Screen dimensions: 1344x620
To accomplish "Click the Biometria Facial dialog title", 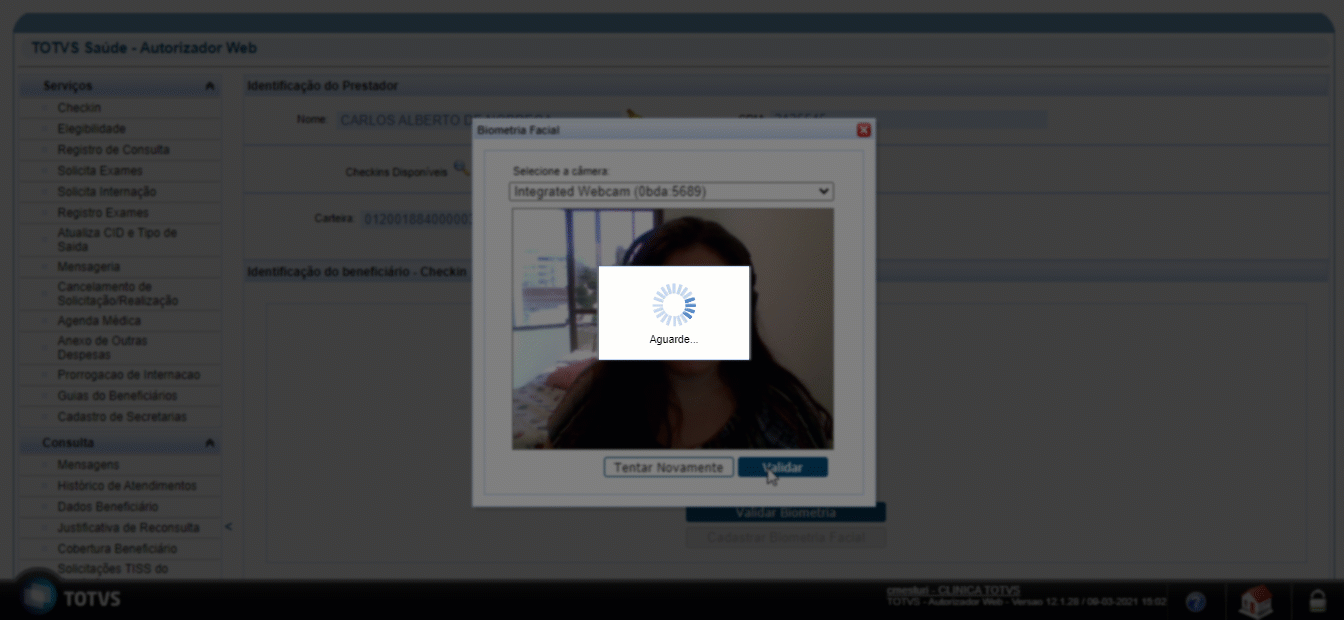I will tap(519, 130).
